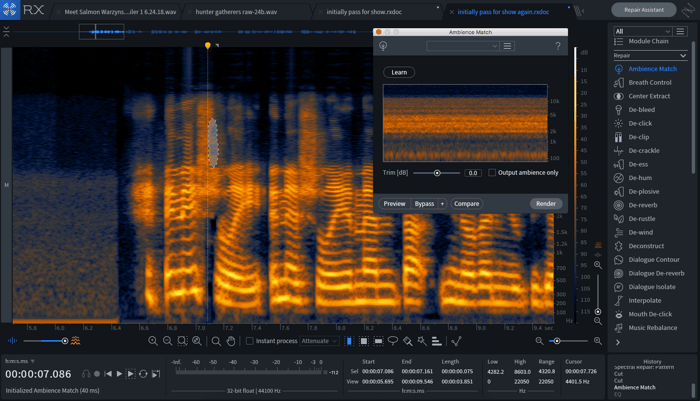
Task: Select the brush selection tool
Action: pos(408,341)
